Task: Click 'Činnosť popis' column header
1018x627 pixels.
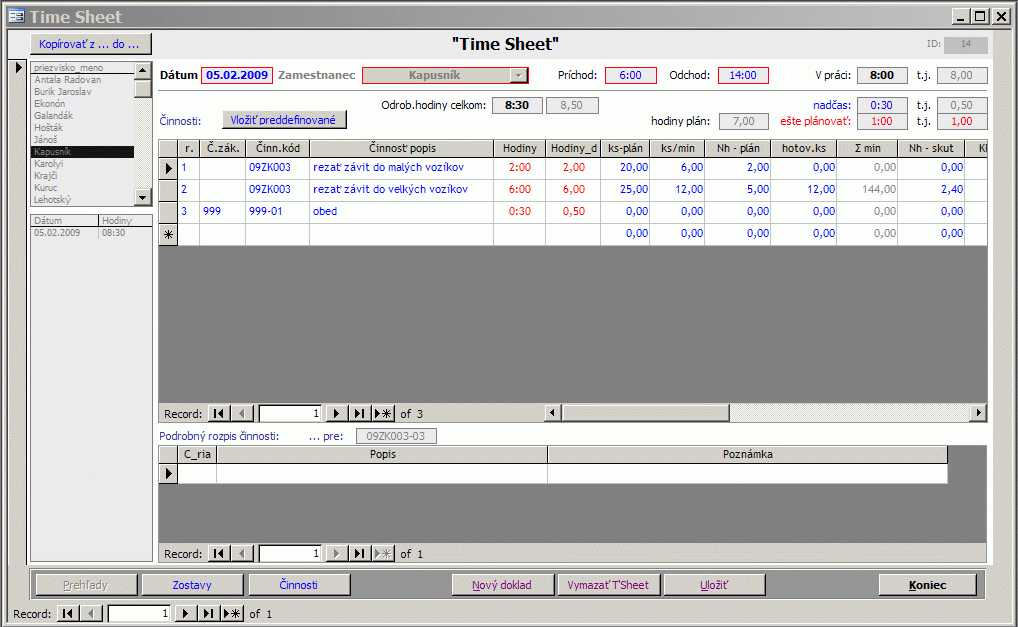Action: (402, 149)
